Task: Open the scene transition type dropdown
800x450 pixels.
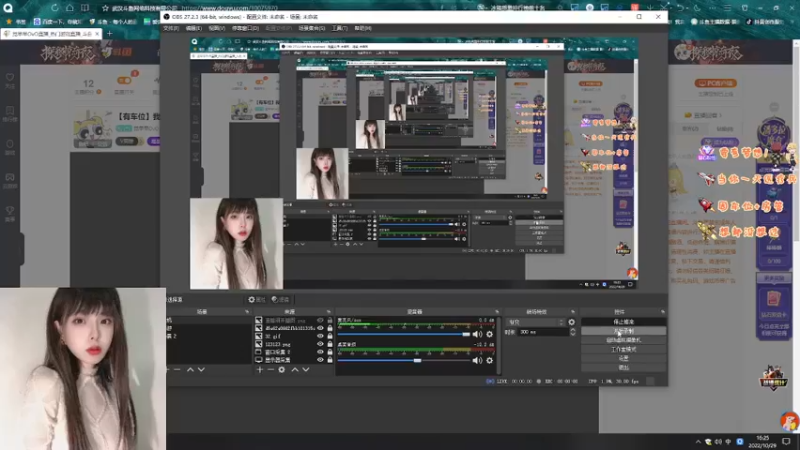Action: [535, 322]
